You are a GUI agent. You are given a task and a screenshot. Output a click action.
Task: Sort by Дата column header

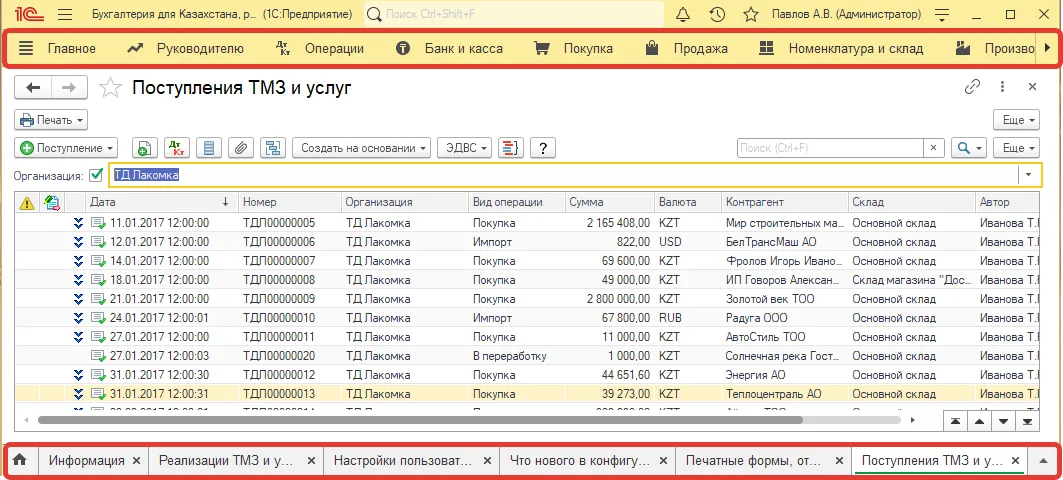click(x=161, y=202)
